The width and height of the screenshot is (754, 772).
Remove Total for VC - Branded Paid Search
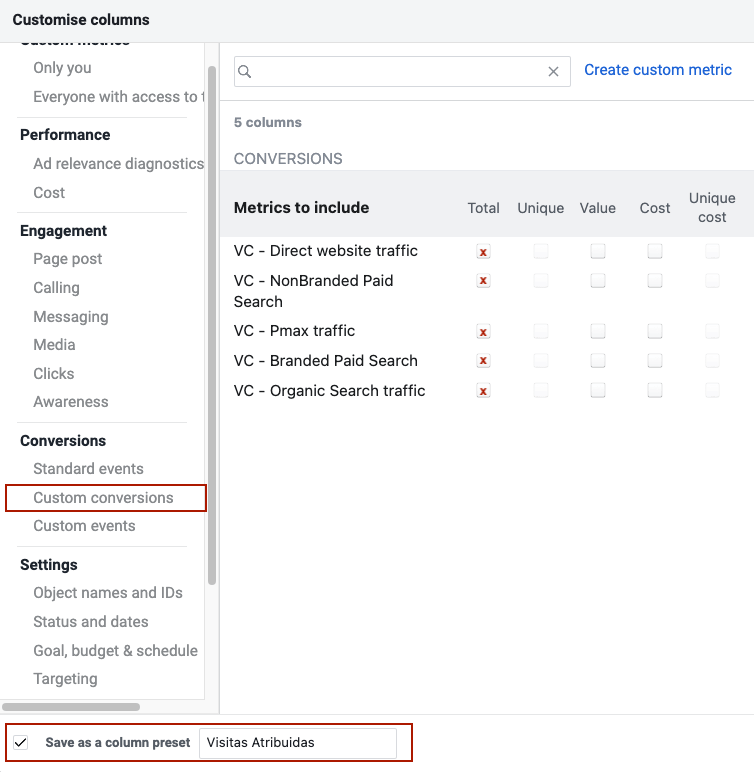(483, 361)
